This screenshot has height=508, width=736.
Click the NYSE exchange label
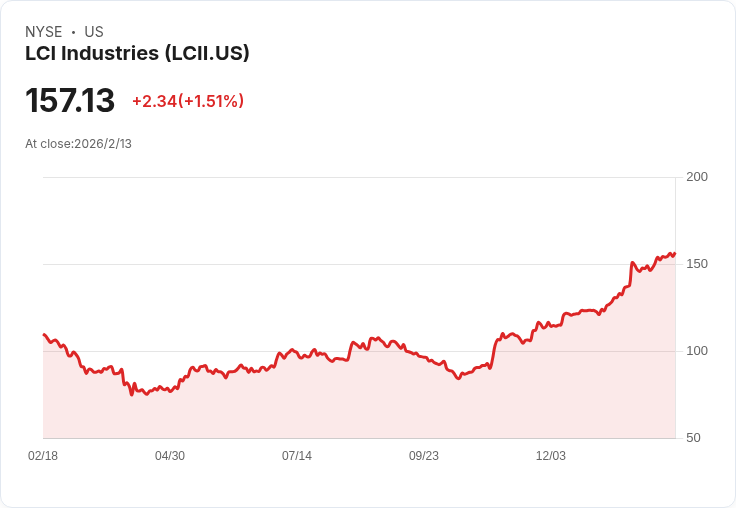(44, 32)
